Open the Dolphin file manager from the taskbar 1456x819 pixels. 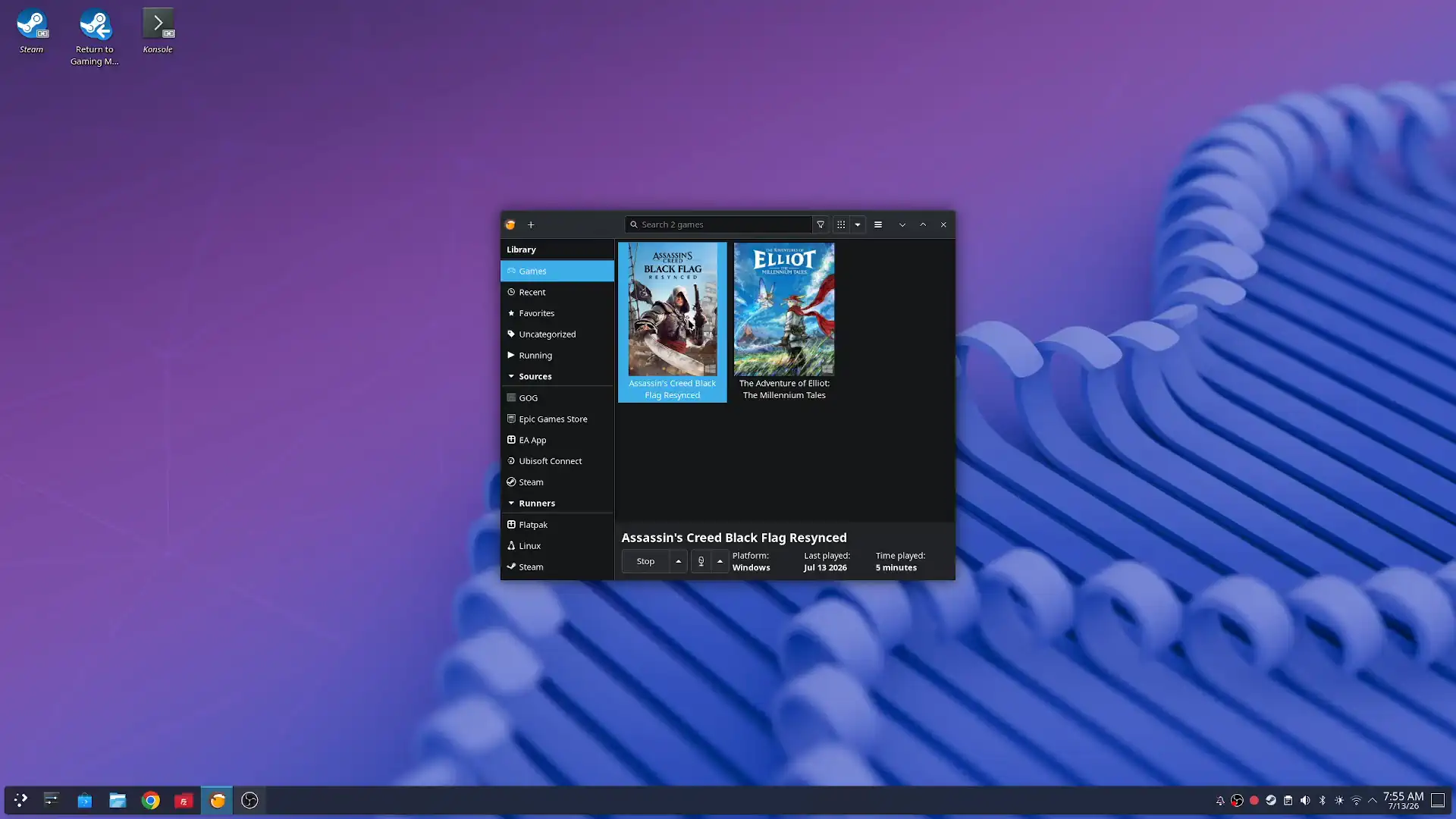[x=118, y=800]
